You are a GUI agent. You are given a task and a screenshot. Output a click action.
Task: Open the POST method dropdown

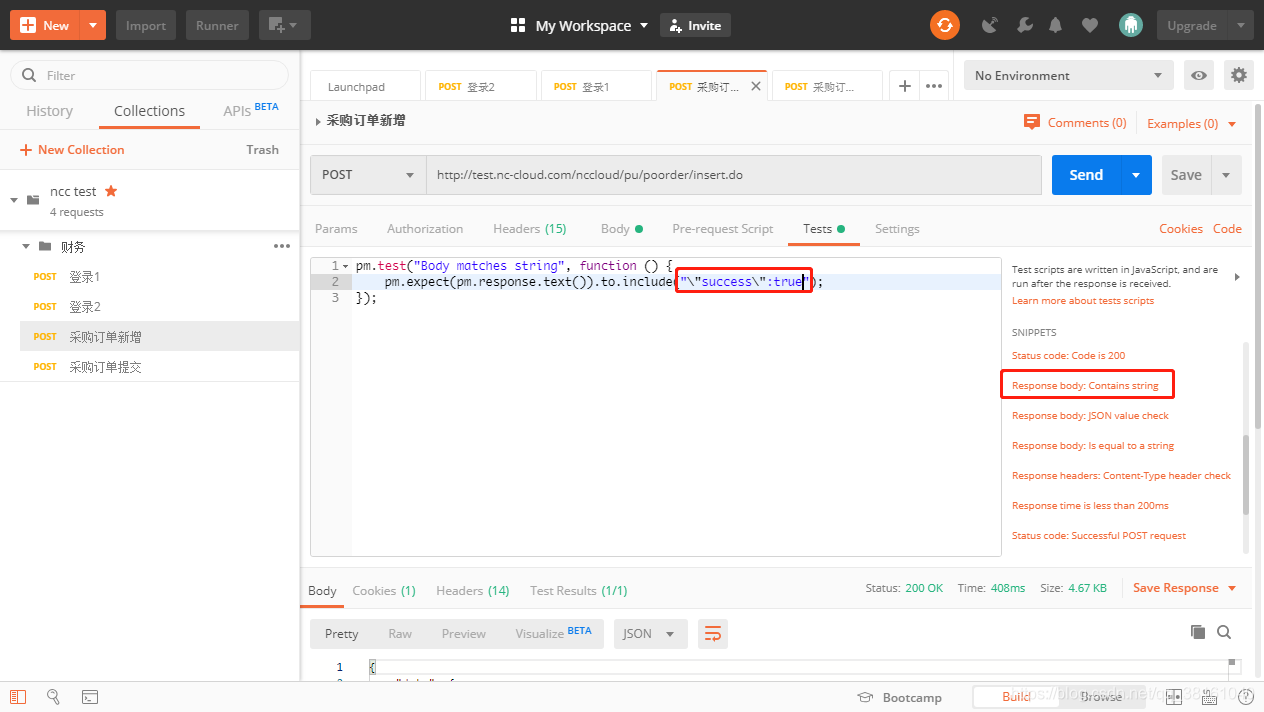tap(368, 175)
